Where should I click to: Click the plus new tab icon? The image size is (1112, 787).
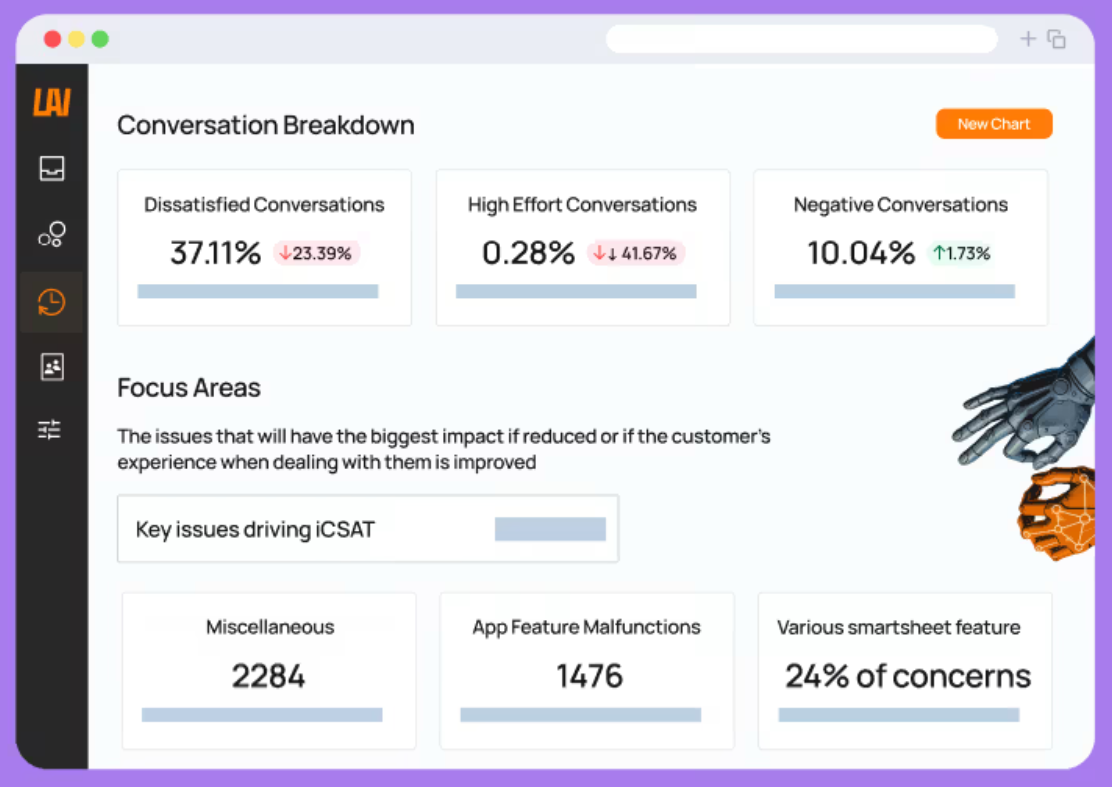[x=1028, y=38]
